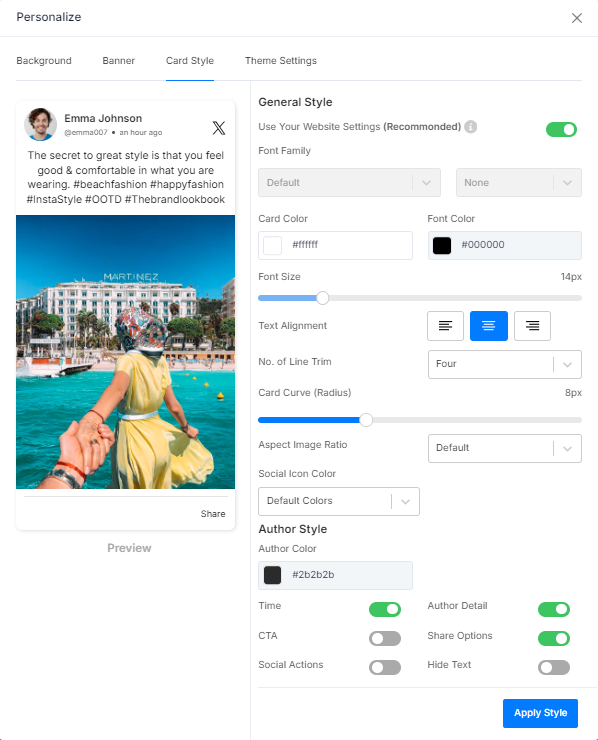Open Social Icon Color dropdown
Image resolution: width=598 pixels, height=740 pixels.
coord(338,501)
